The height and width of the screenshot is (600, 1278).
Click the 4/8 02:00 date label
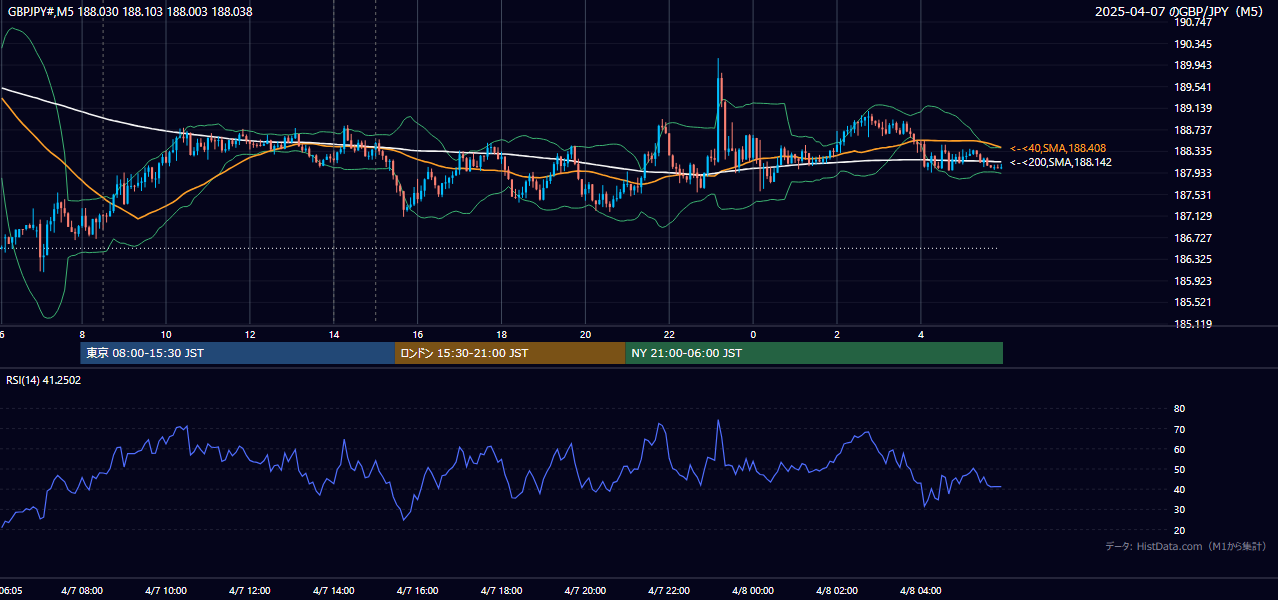point(837,591)
